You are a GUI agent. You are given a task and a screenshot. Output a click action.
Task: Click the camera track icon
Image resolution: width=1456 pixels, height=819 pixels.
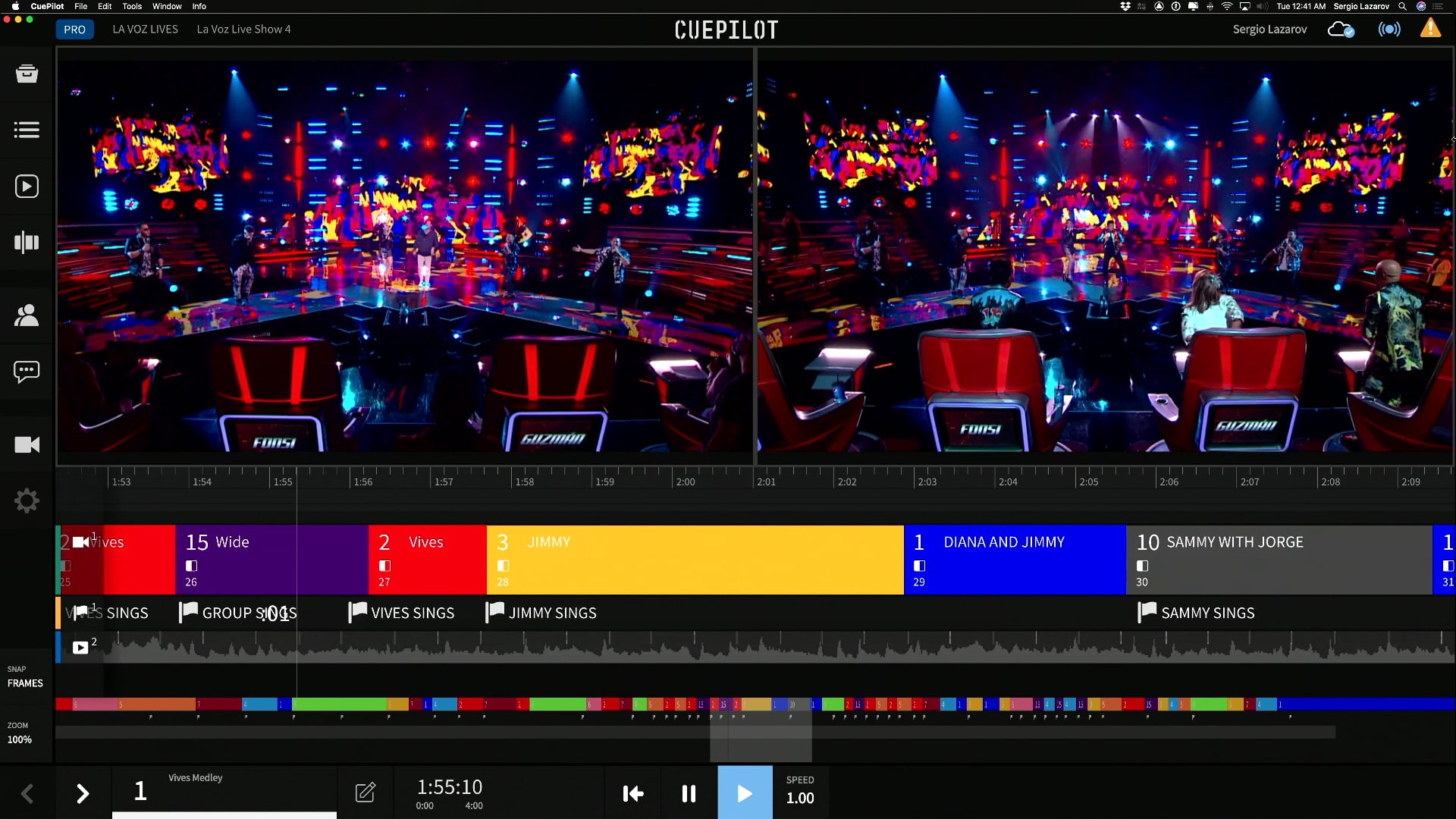[x=81, y=541]
